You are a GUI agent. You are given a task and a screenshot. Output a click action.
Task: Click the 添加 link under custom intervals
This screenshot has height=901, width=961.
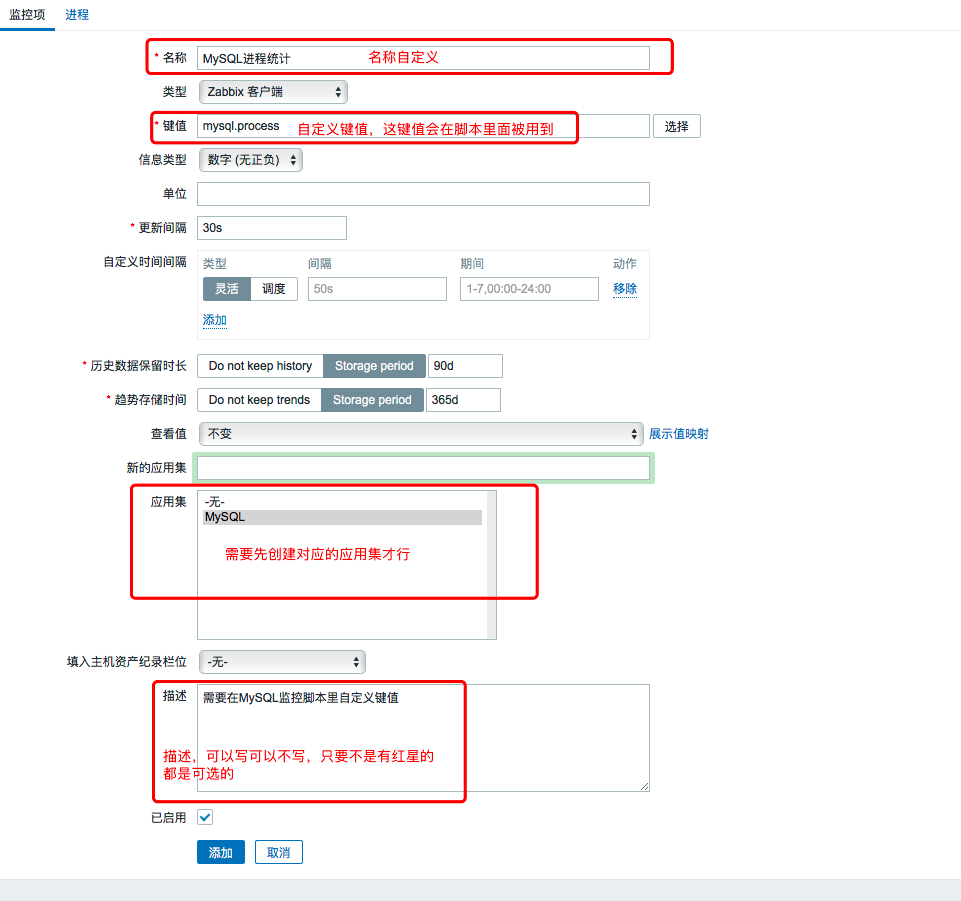click(215, 320)
